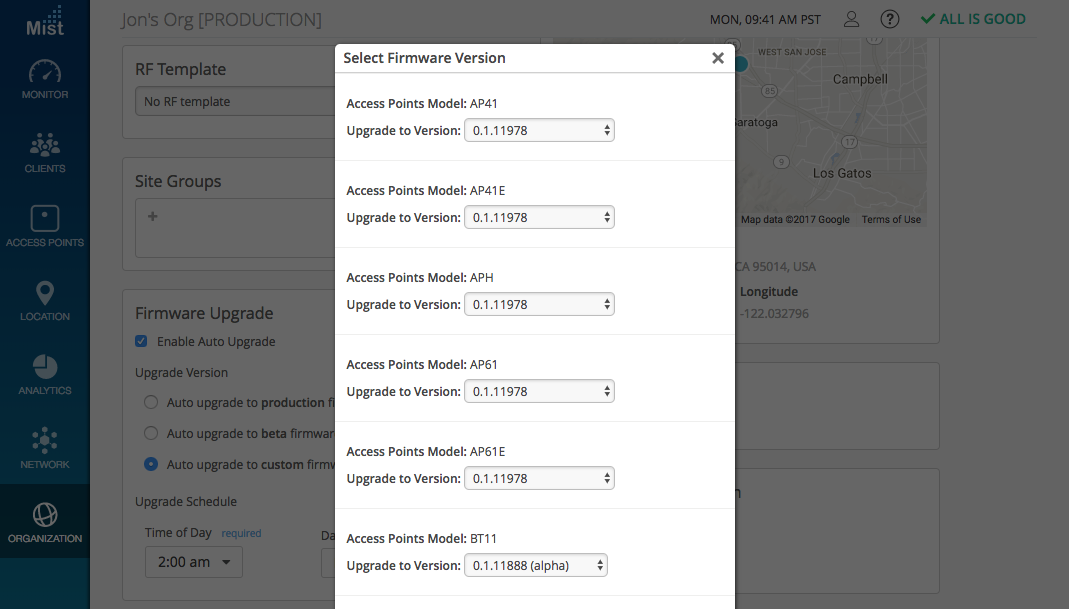Select auto upgrade to custom firmware
Screen dimensions: 1069x609
pos(151,464)
